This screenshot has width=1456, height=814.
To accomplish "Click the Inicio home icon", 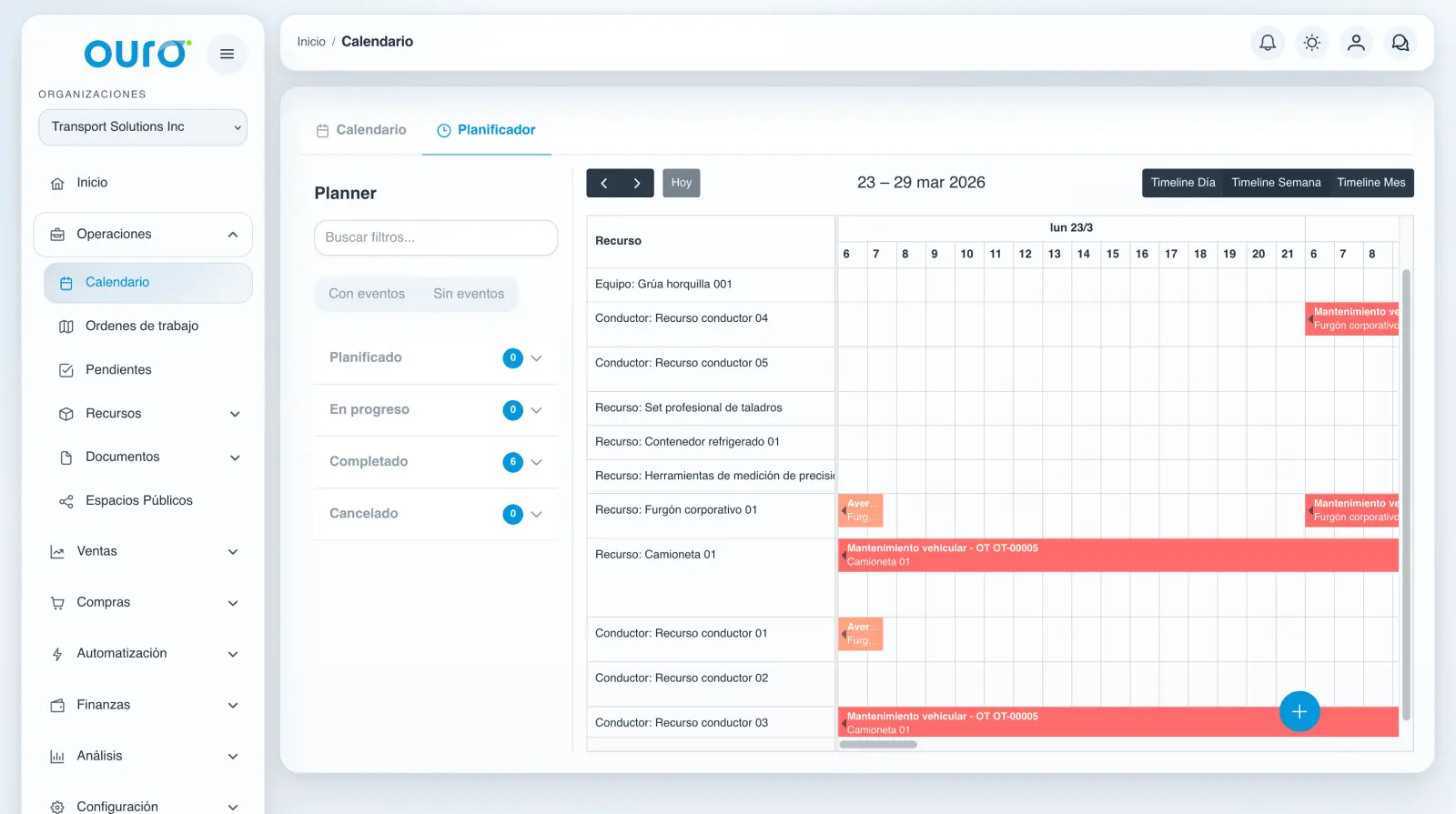I will pos(57,183).
